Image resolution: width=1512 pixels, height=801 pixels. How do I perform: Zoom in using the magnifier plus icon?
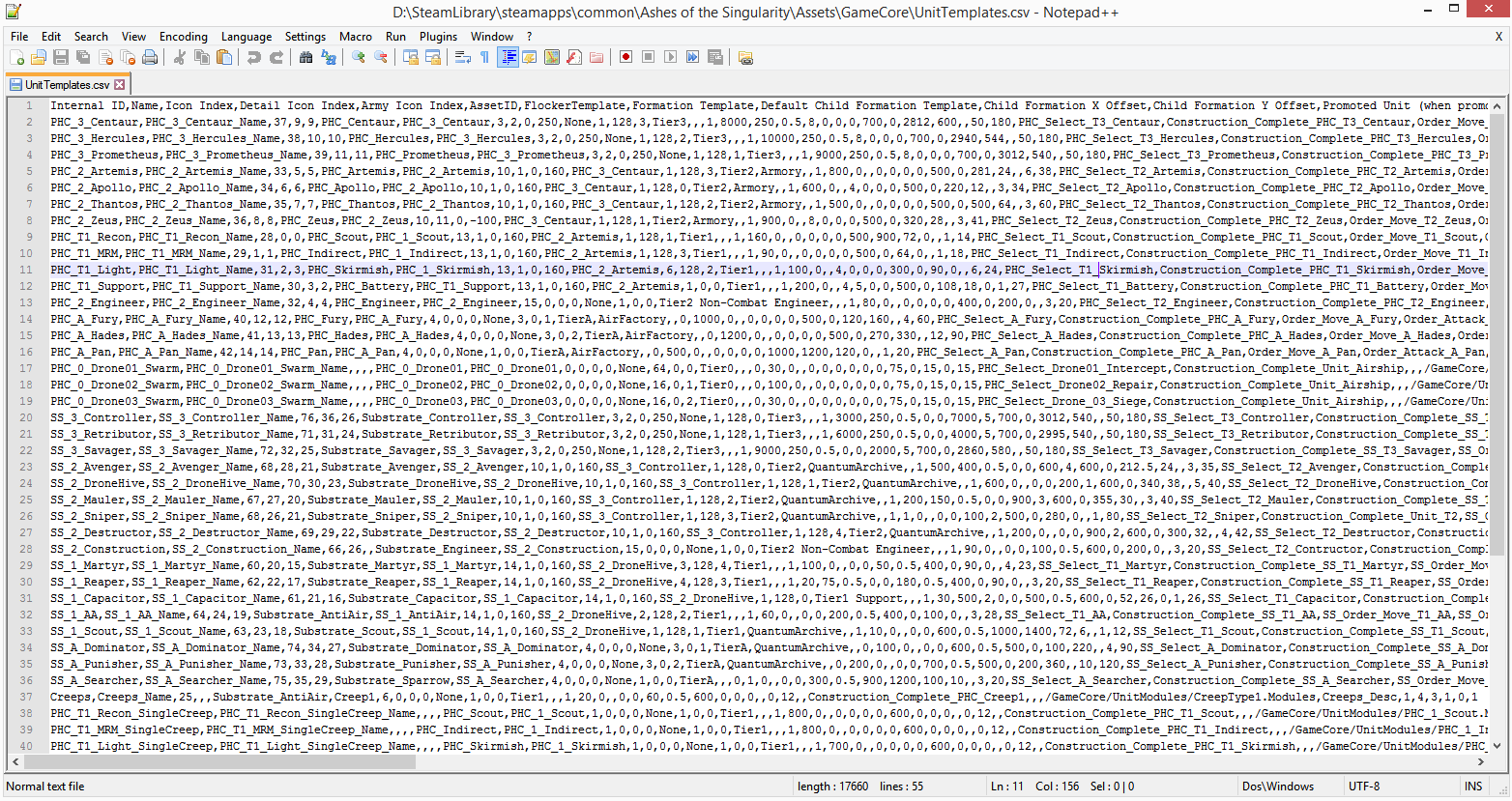359,58
